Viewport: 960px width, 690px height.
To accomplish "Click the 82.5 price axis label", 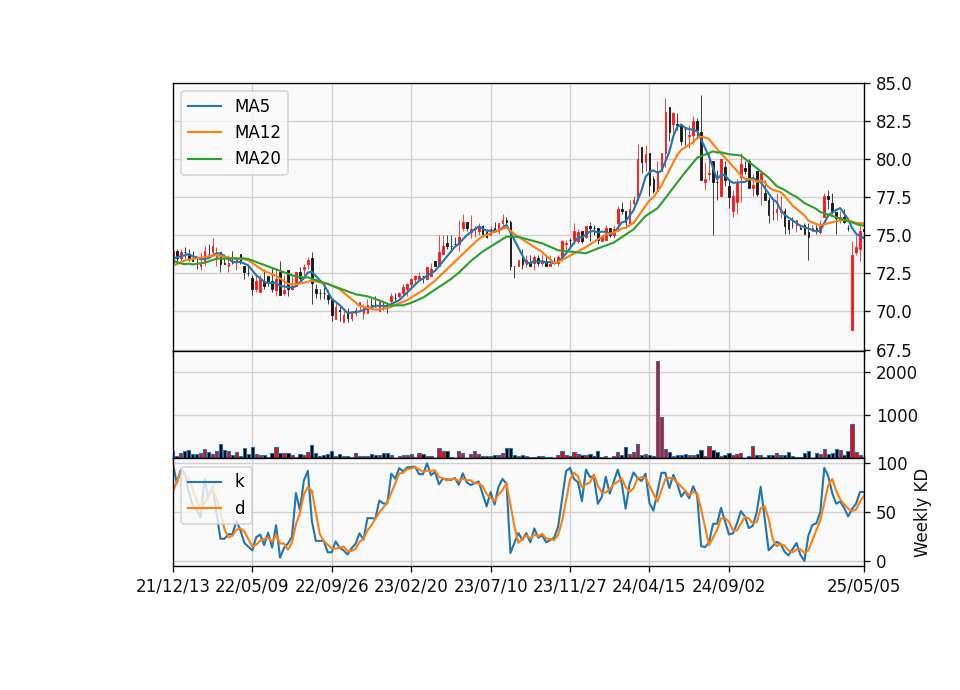I will click(893, 122).
